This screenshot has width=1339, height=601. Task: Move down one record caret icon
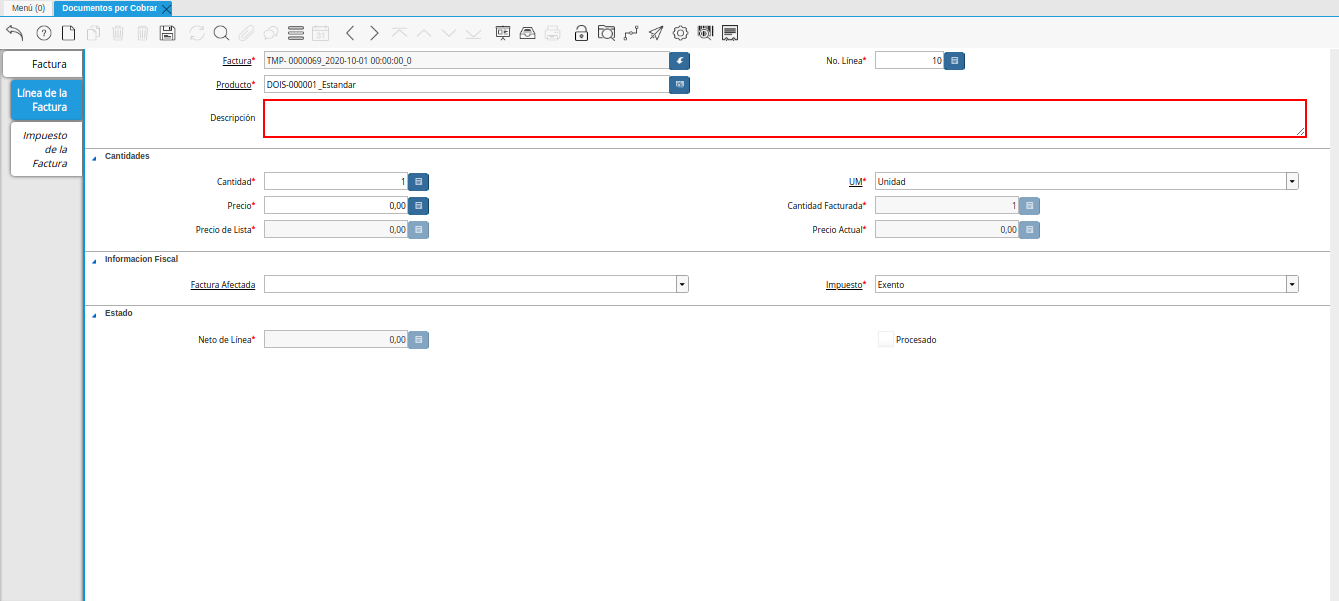click(x=449, y=33)
